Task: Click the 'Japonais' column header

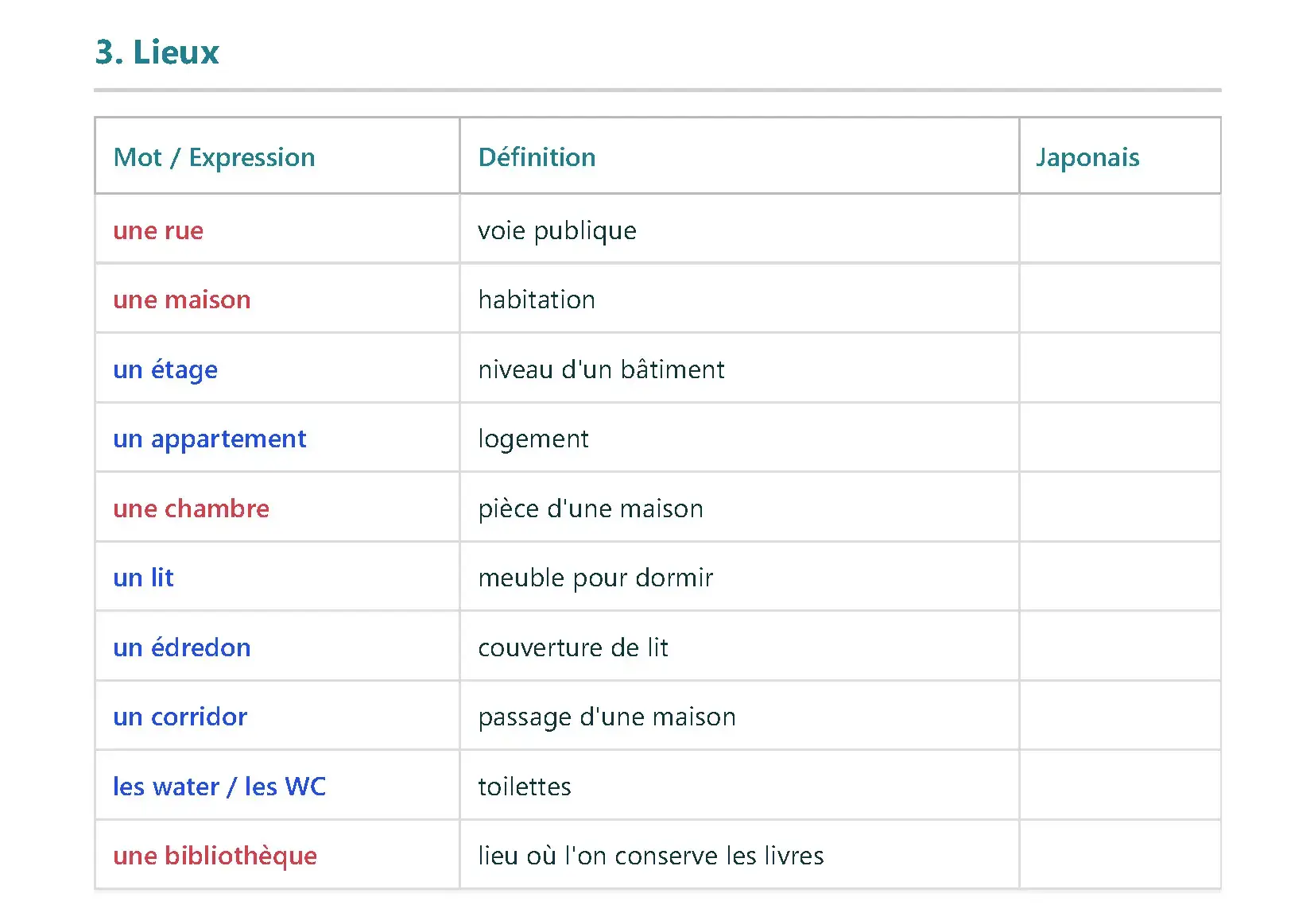Action: 1087,157
